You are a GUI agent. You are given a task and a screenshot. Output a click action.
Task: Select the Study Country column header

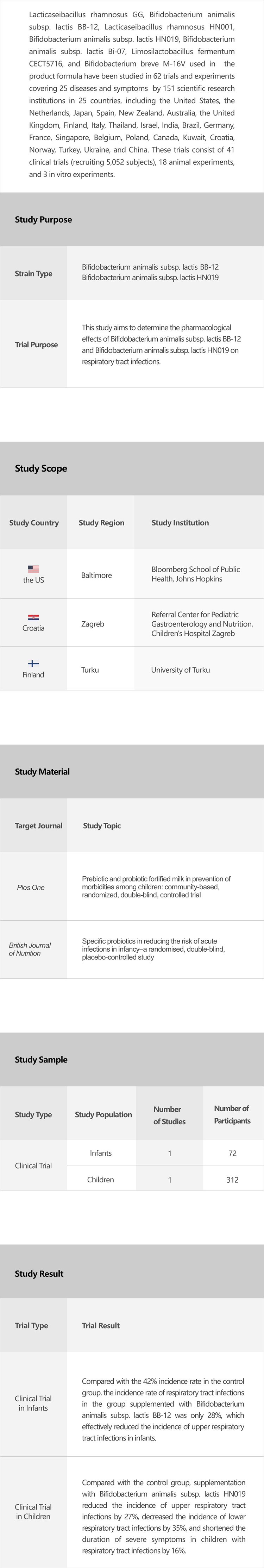34,522
